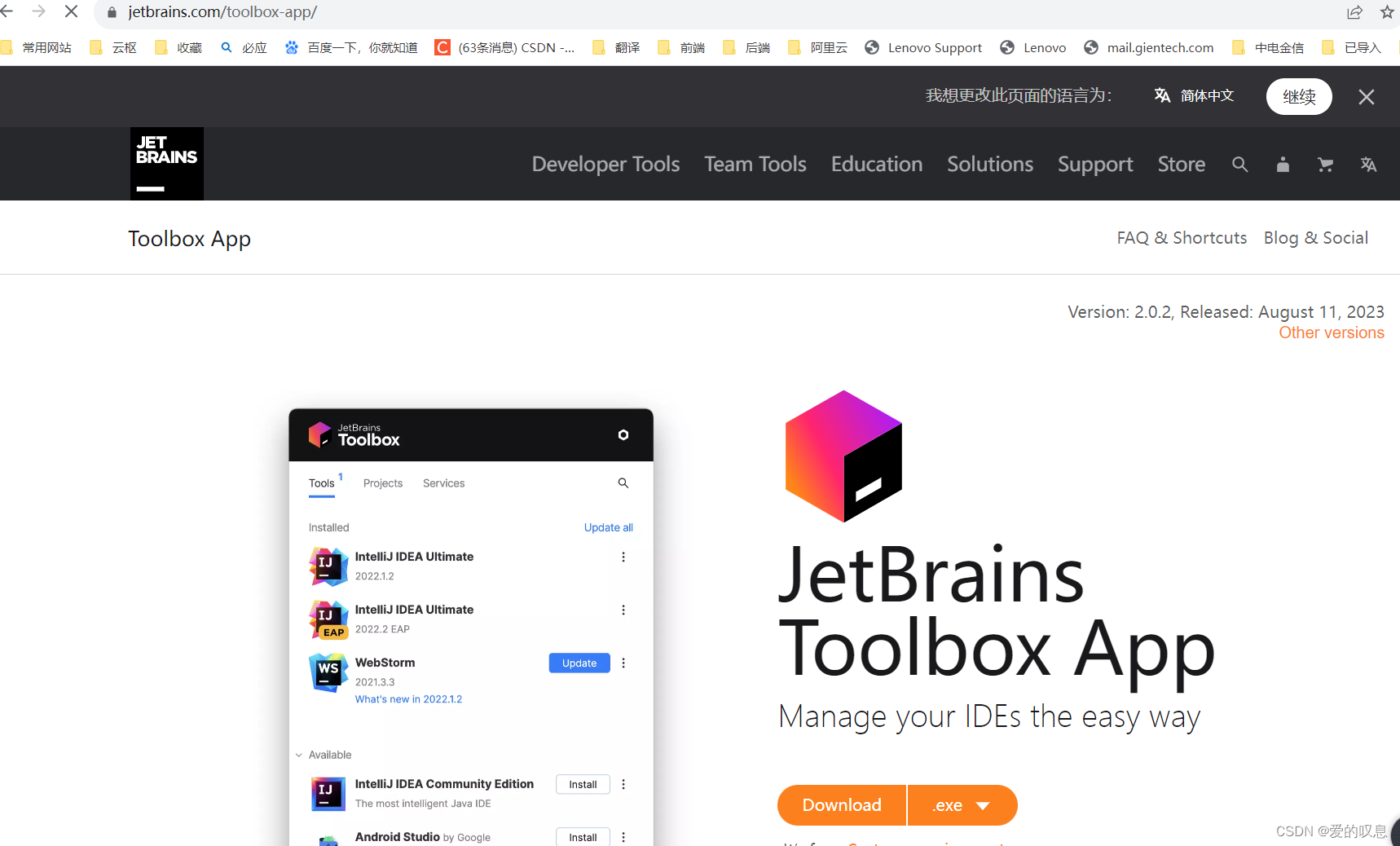The width and height of the screenshot is (1400, 846).
Task: Select 简体中文 language option
Action: coord(1195,95)
